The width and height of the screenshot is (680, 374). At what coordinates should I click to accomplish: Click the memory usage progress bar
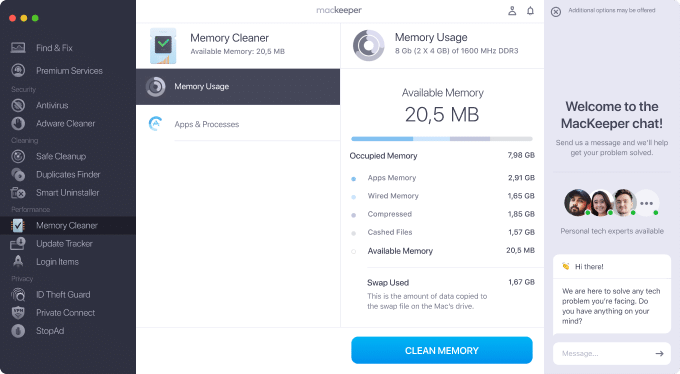[442, 139]
